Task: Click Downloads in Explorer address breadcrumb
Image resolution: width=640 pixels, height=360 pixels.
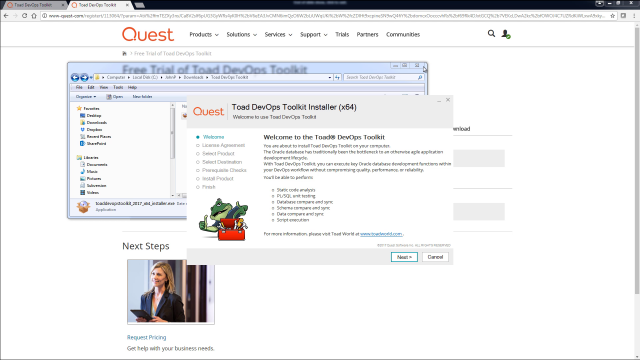Action: point(193,77)
